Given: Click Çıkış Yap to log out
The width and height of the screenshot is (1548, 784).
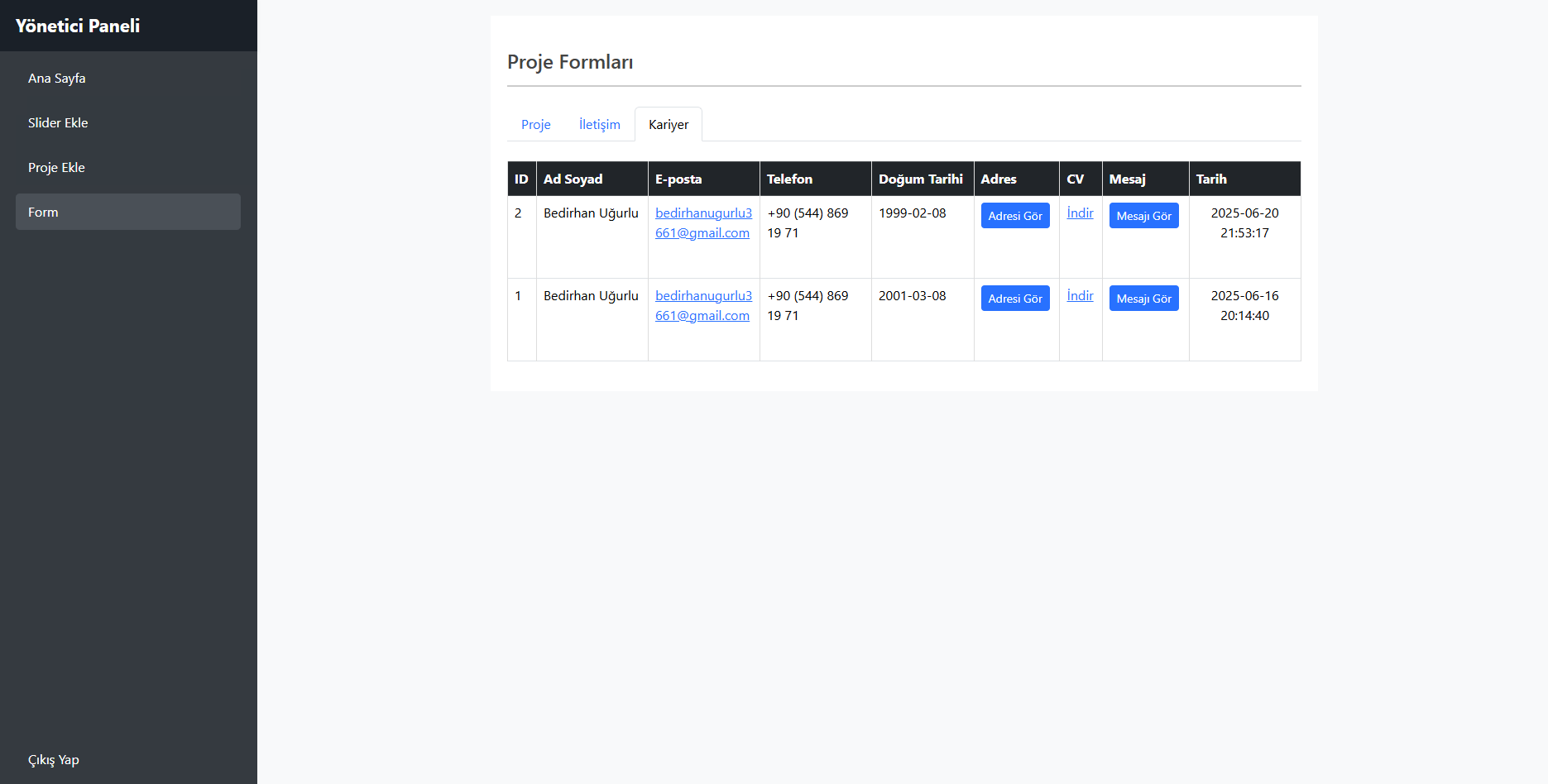Looking at the screenshot, I should tap(54, 760).
